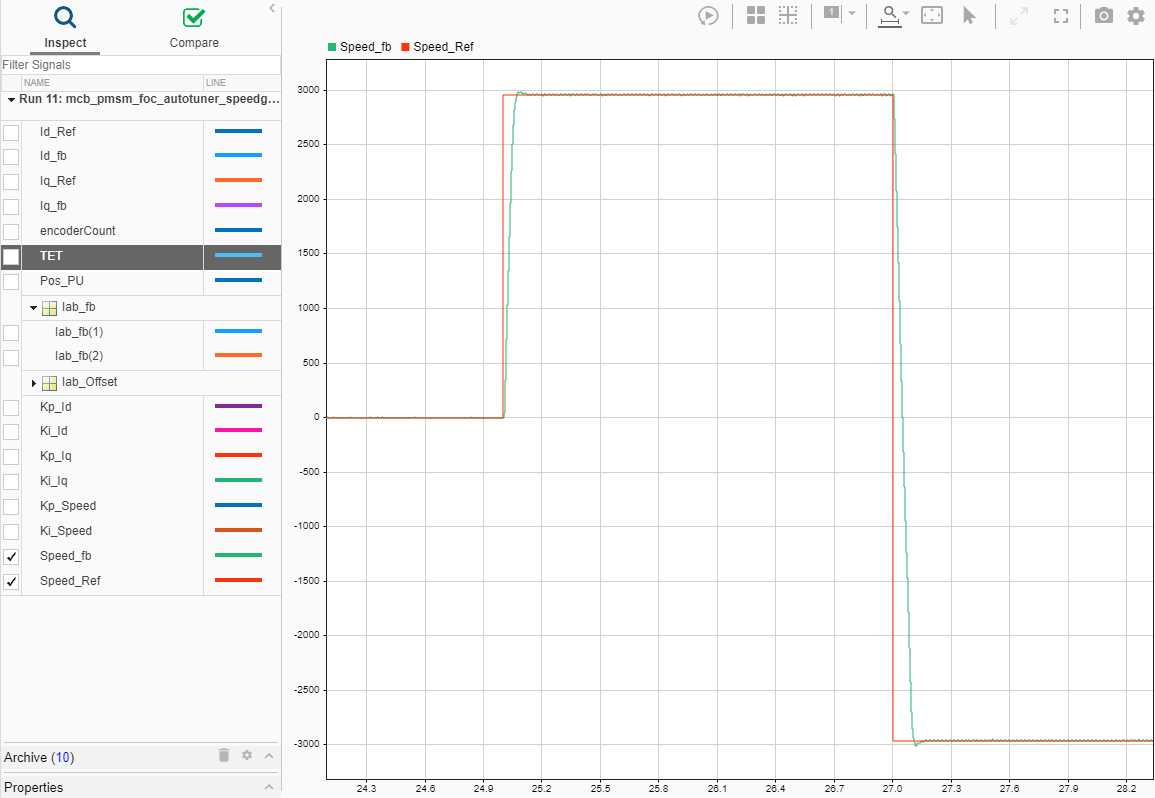Click the replay playback icon in toolbar

tap(708, 15)
